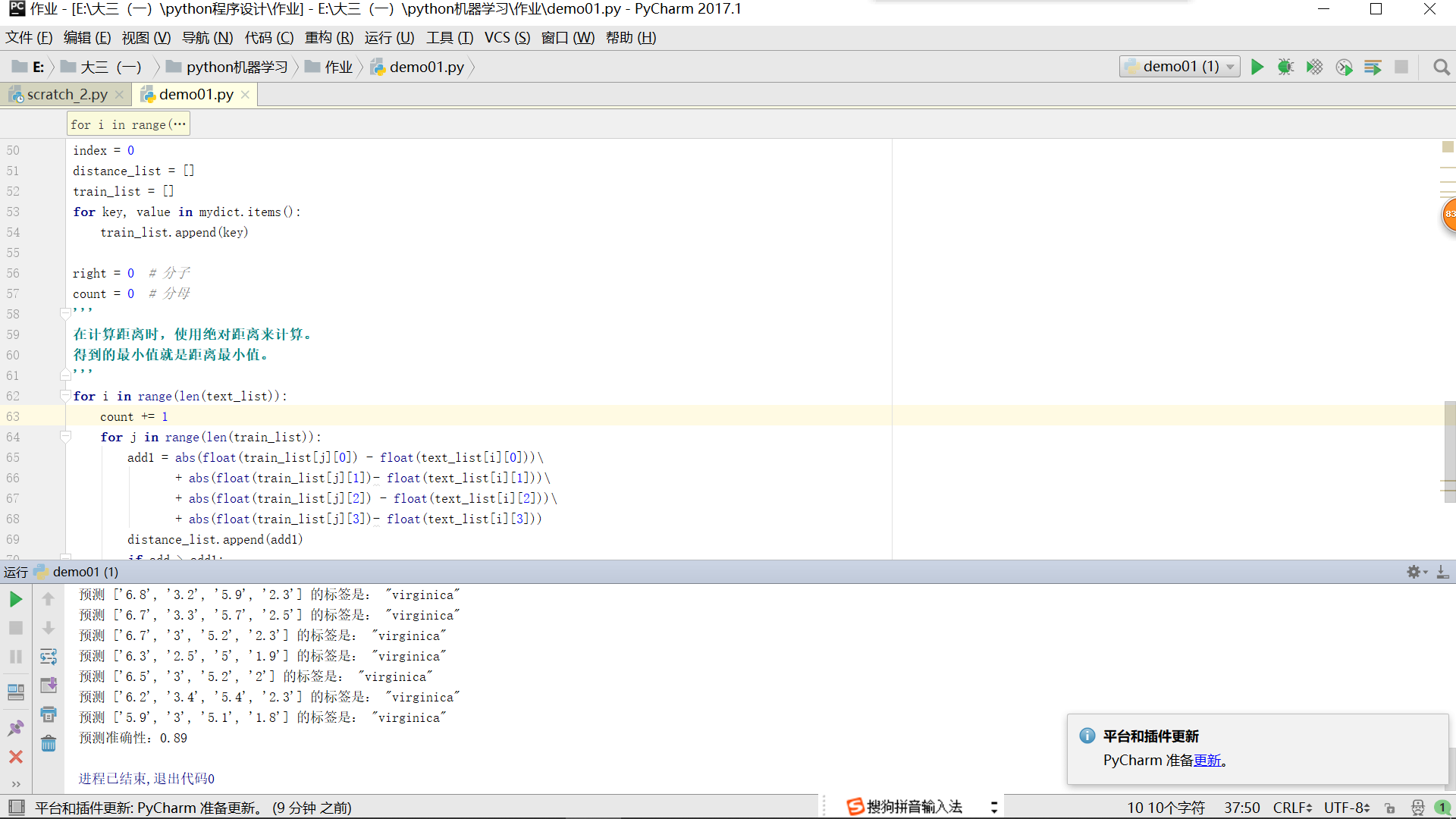Open Search Everywhere magnifier
1456x819 pixels.
point(1441,67)
